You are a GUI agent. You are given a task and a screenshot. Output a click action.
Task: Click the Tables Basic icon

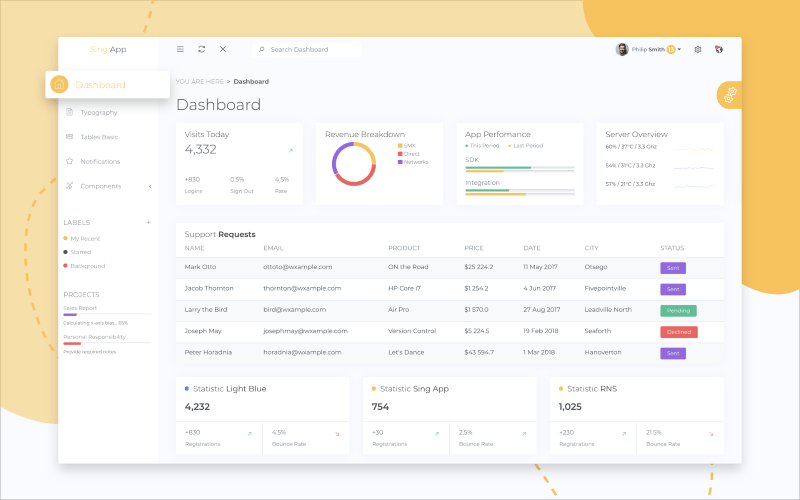coord(69,136)
